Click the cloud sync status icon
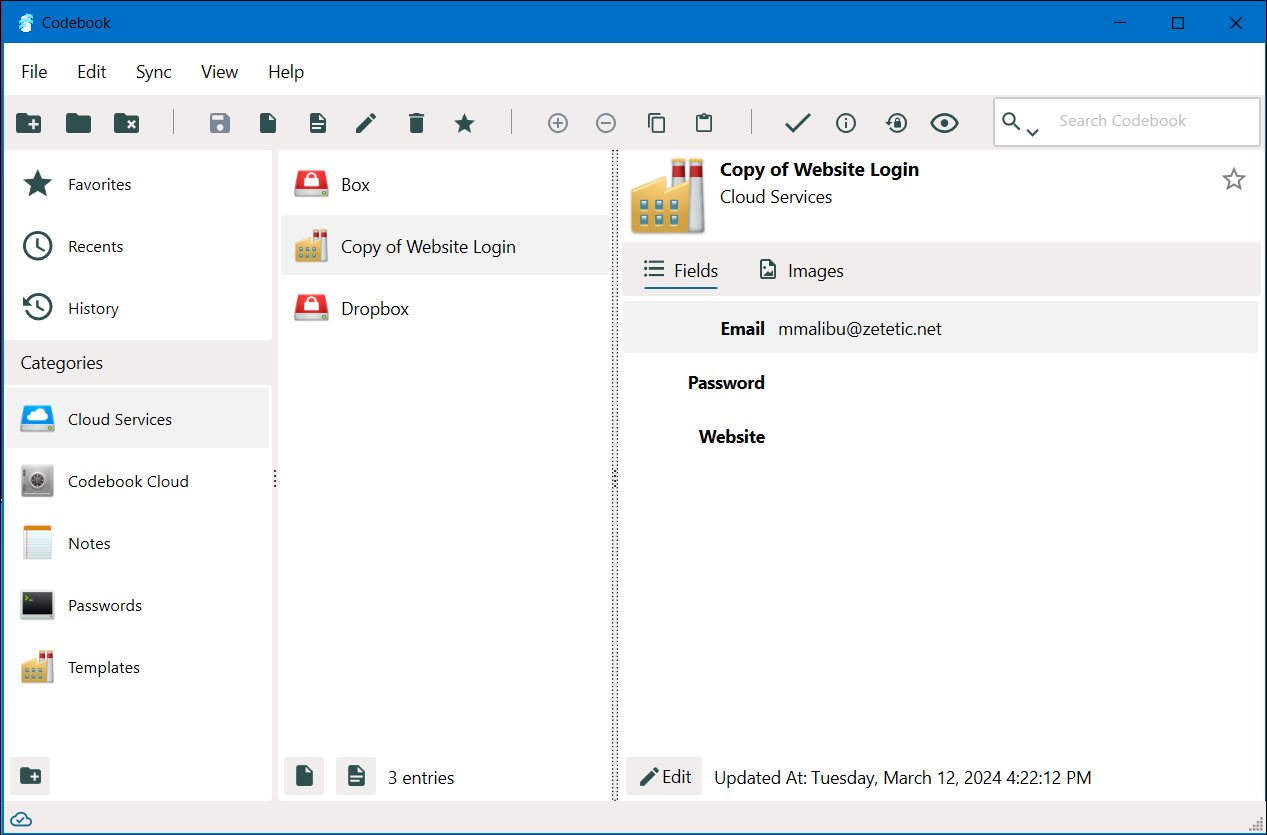The height and width of the screenshot is (835, 1267). pos(21,820)
